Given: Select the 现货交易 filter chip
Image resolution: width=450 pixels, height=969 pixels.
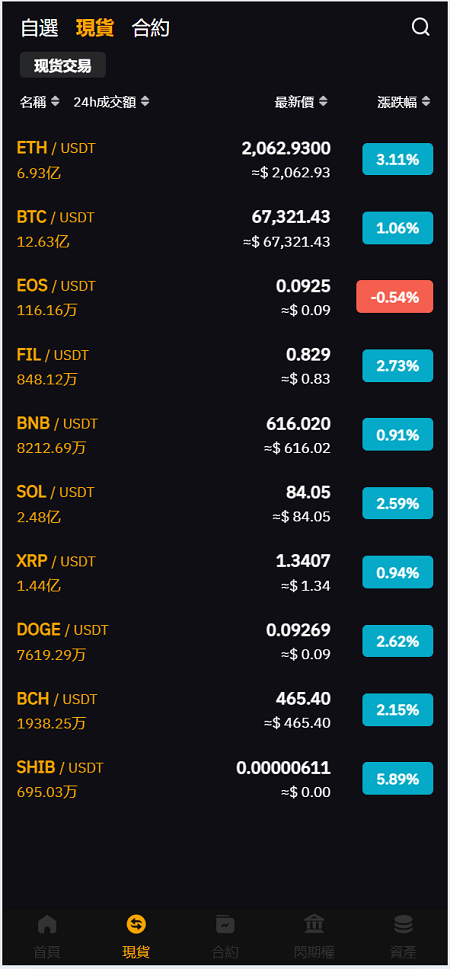Looking at the screenshot, I should pos(62,65).
